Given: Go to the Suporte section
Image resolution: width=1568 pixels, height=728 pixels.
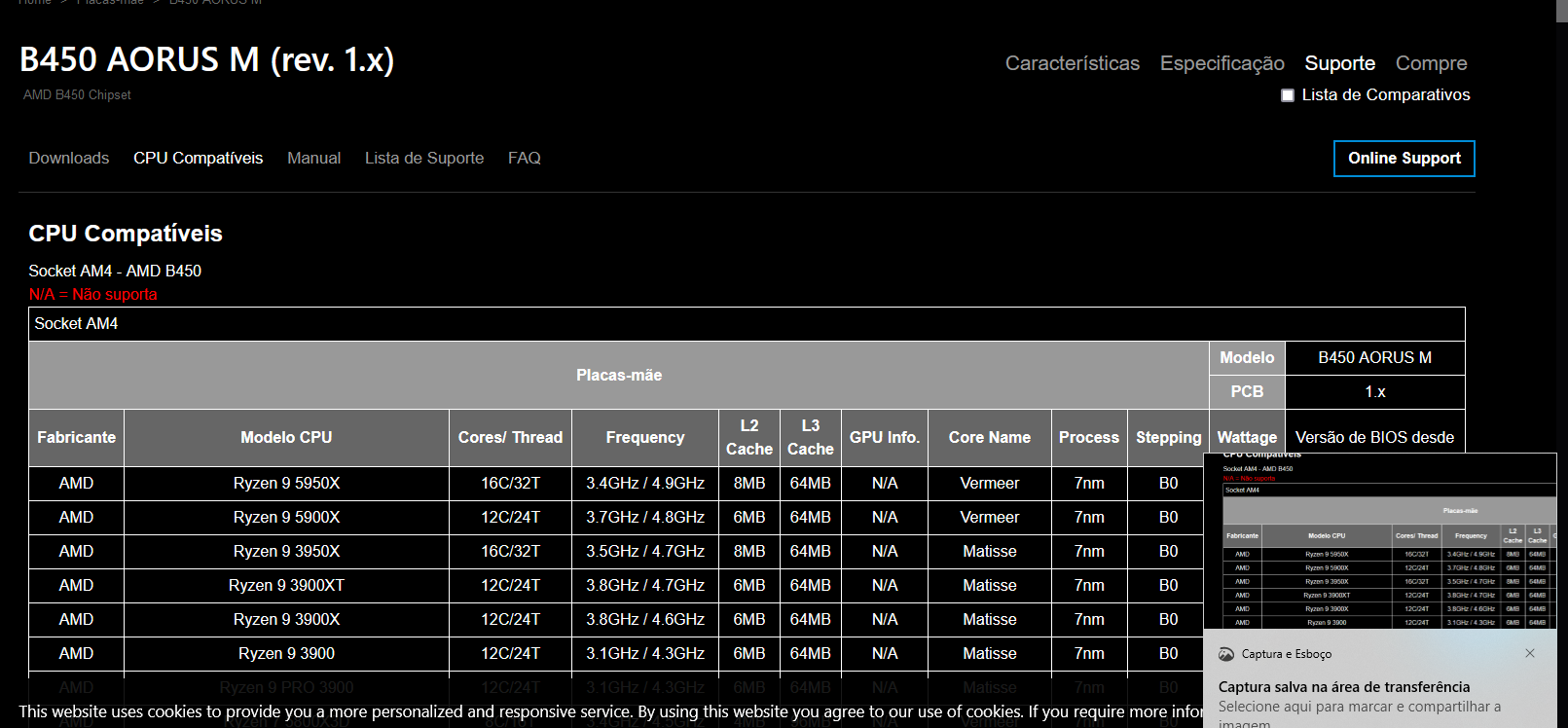Looking at the screenshot, I should [1339, 63].
